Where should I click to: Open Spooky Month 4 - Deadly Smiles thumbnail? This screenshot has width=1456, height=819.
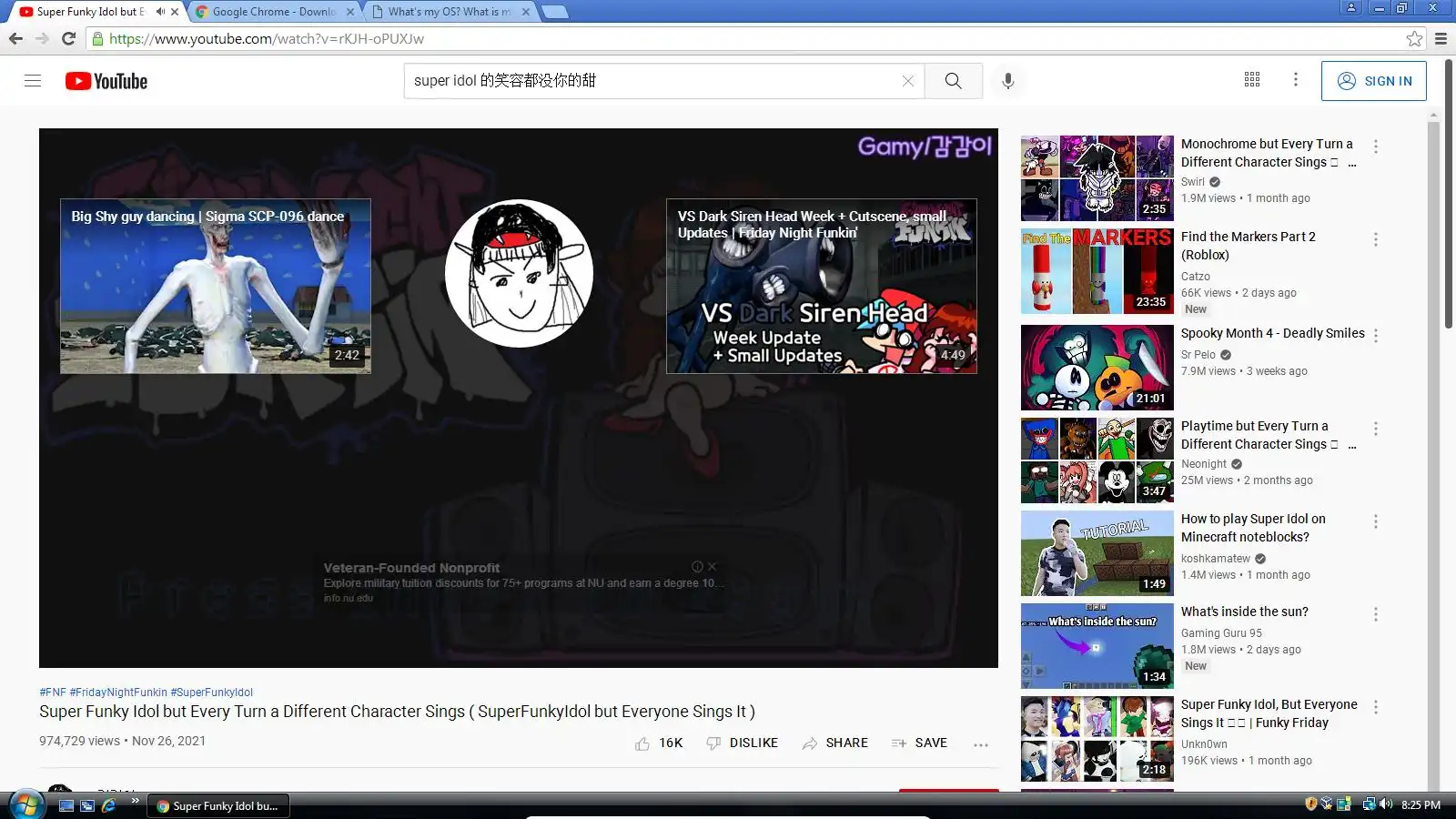1097,368
